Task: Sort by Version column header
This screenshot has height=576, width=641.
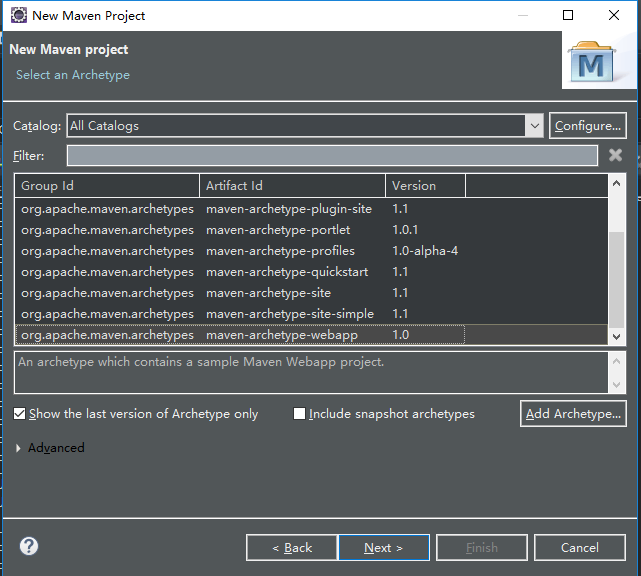Action: click(x=425, y=186)
